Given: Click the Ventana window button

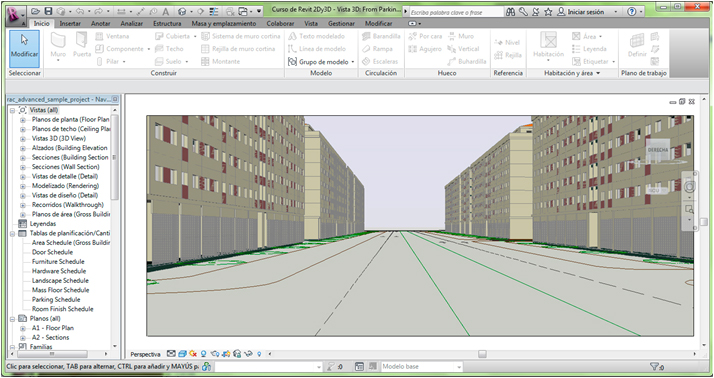Looking at the screenshot, I should click(112, 36).
